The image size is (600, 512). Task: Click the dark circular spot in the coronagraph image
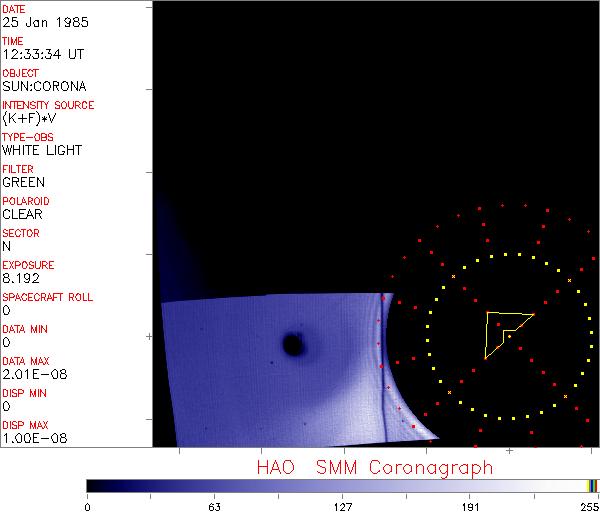[x=293, y=345]
